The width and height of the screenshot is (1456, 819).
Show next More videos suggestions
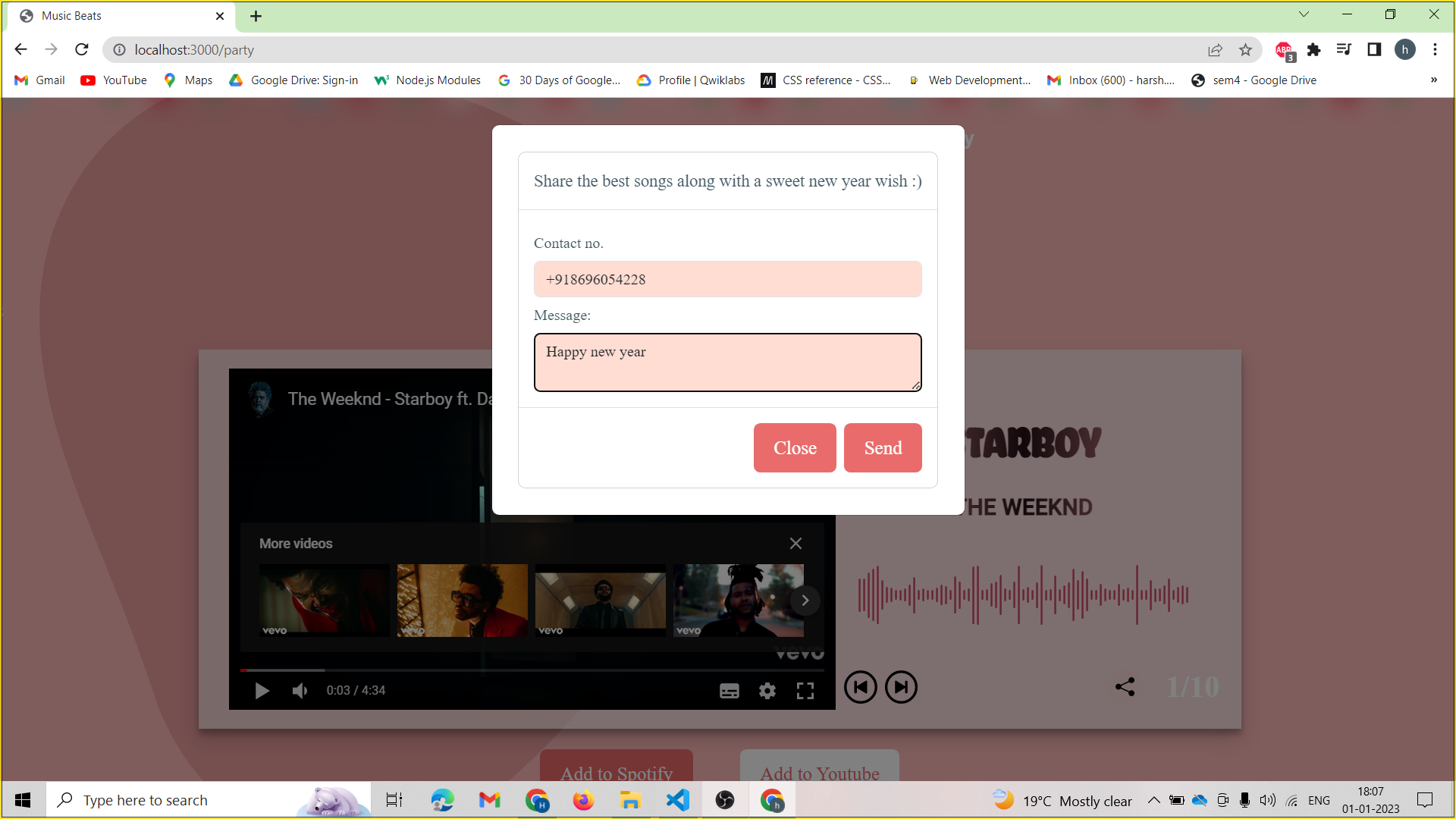[805, 601]
